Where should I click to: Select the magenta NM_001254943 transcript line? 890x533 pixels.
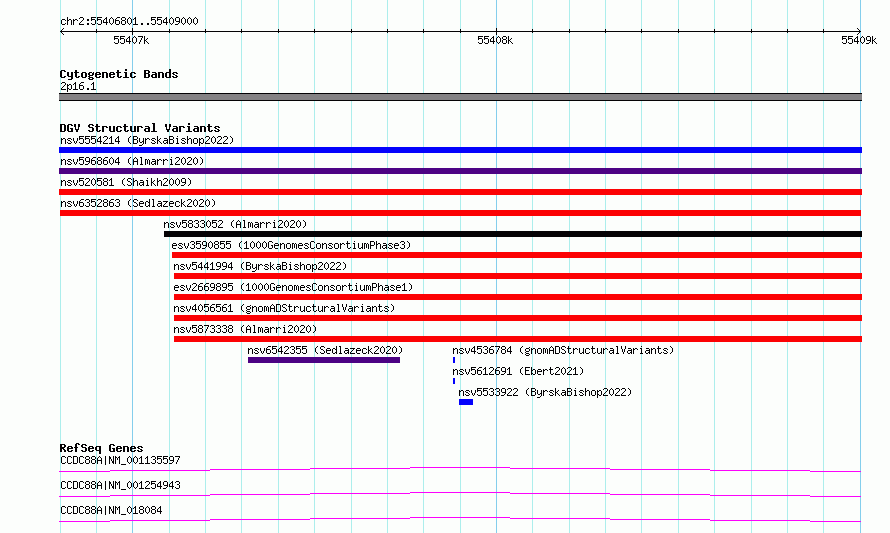pyautogui.click(x=460, y=494)
